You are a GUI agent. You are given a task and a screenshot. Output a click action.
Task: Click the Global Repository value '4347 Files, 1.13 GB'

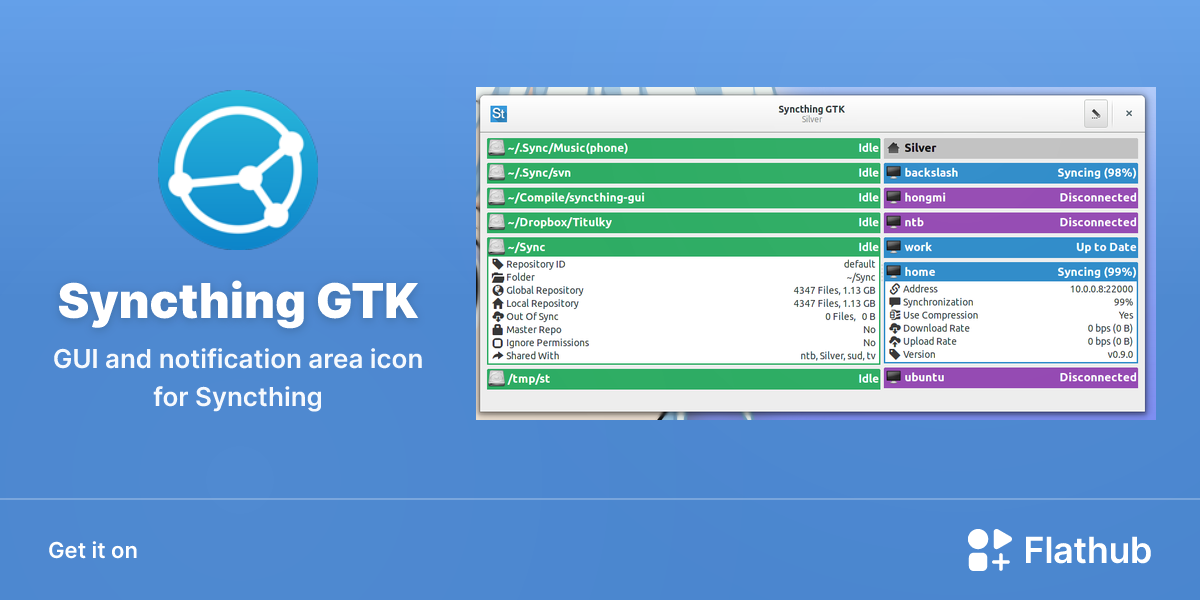(x=834, y=290)
